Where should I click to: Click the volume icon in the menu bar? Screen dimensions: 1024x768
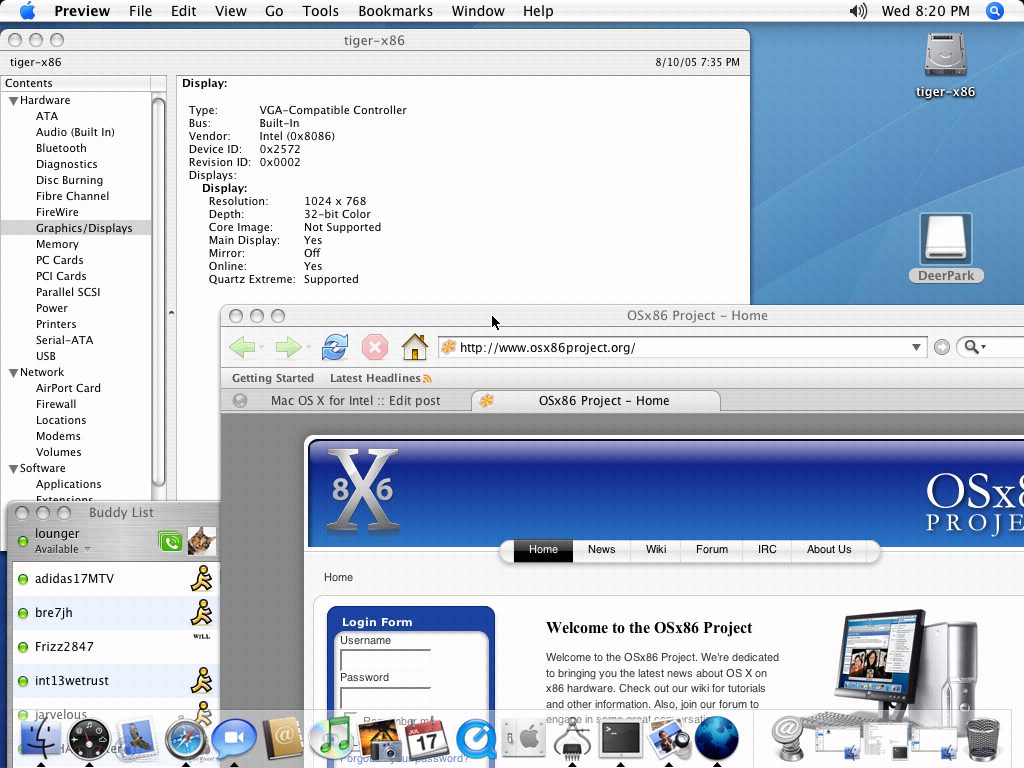click(x=857, y=11)
